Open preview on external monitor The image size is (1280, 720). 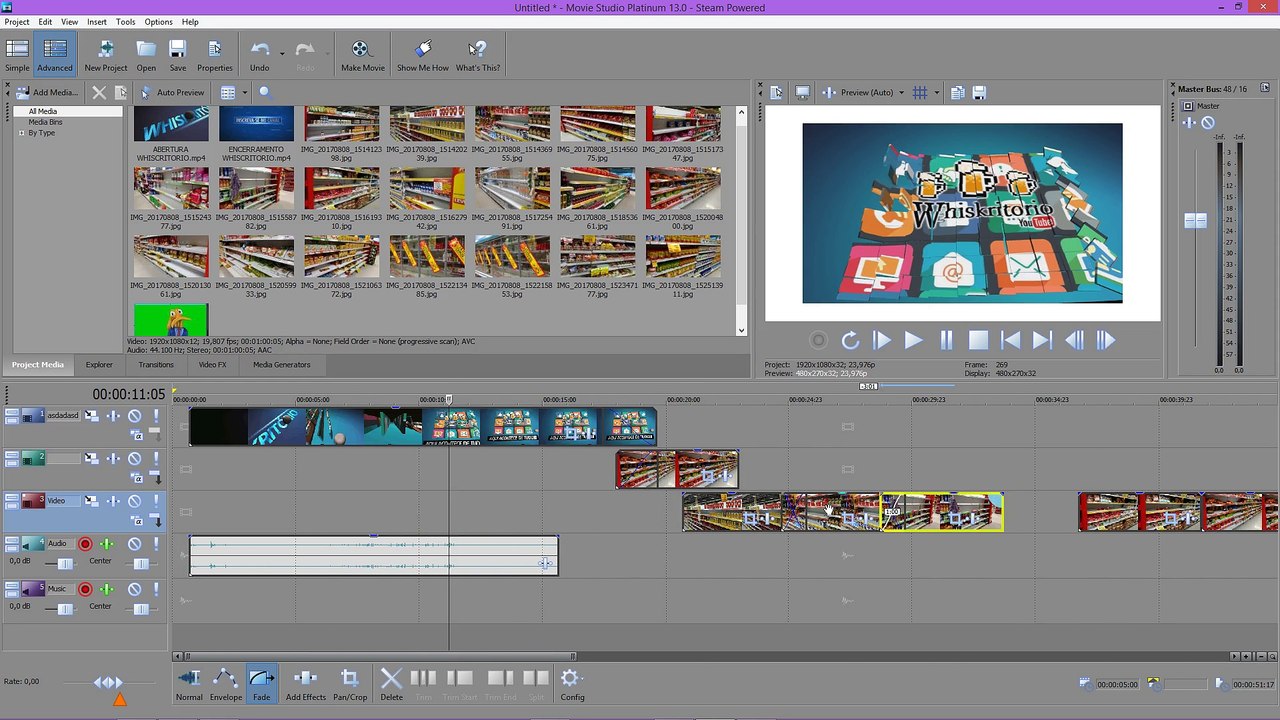point(802,92)
